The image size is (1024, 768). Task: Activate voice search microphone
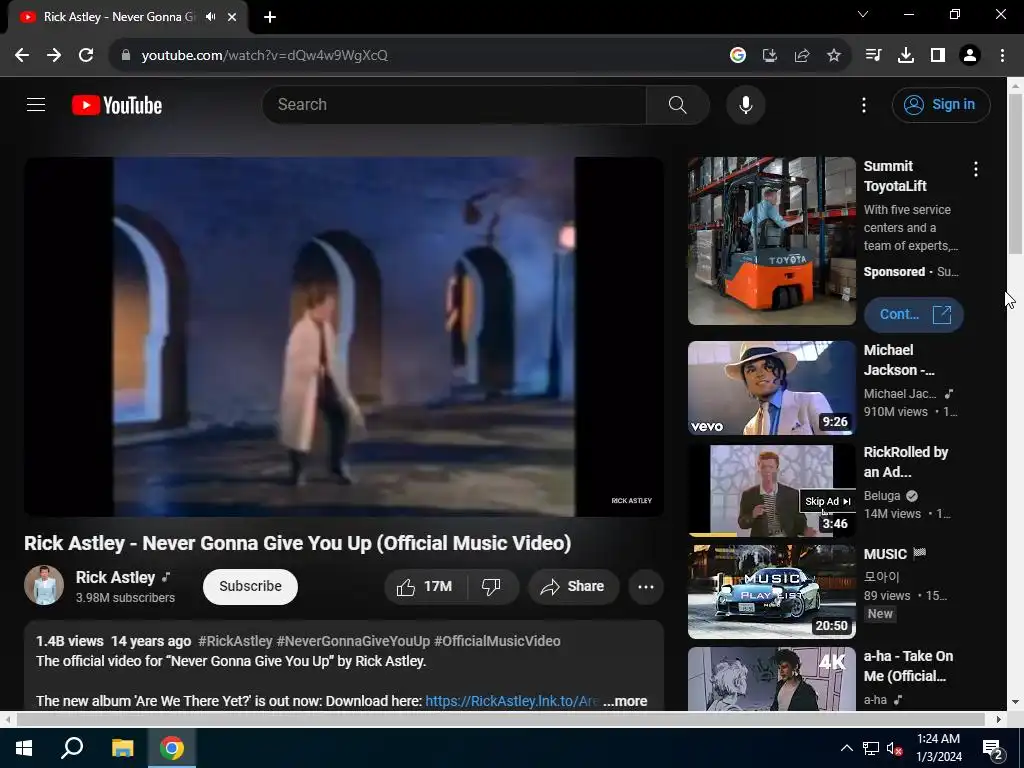(745, 104)
